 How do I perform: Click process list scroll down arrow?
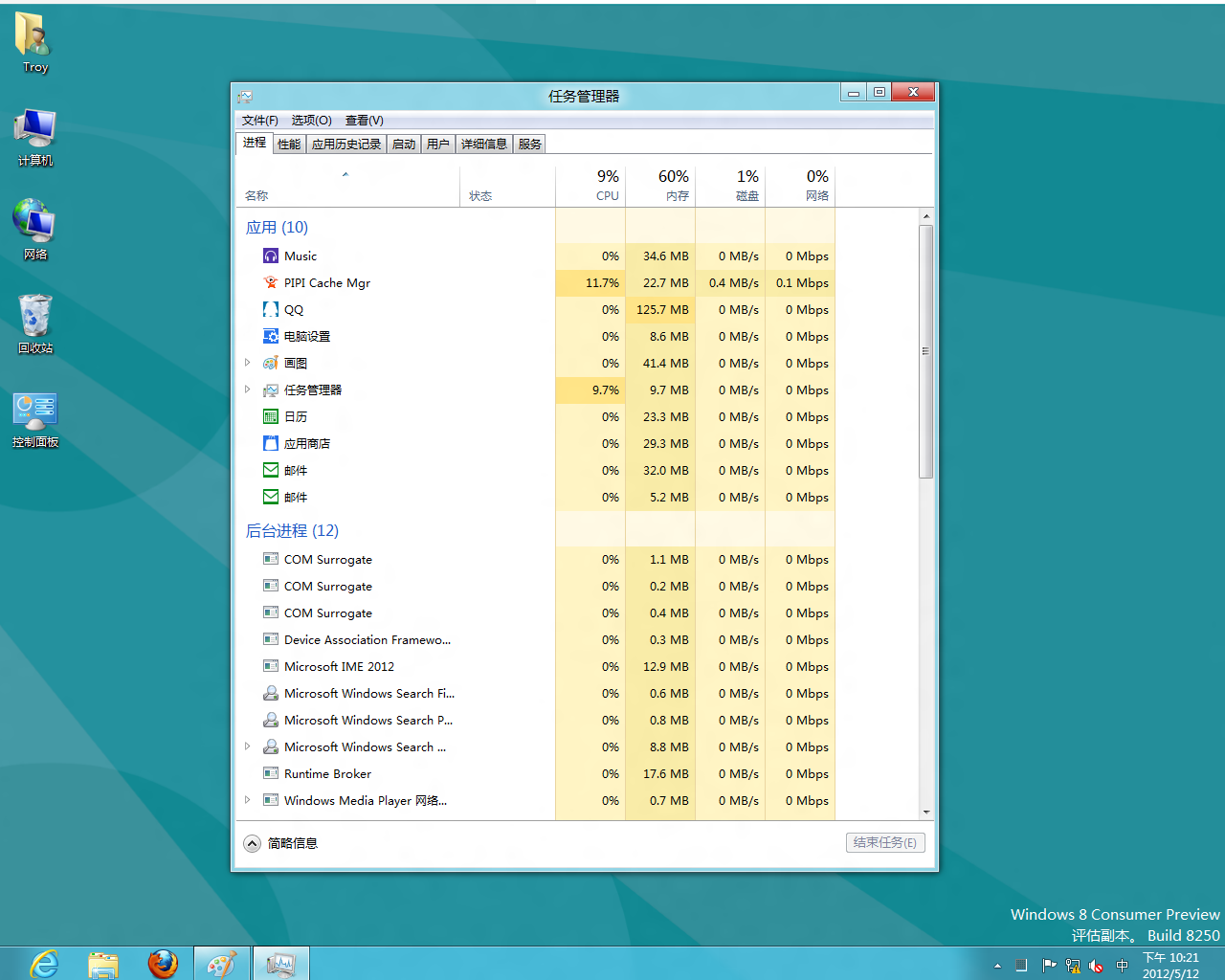point(925,812)
